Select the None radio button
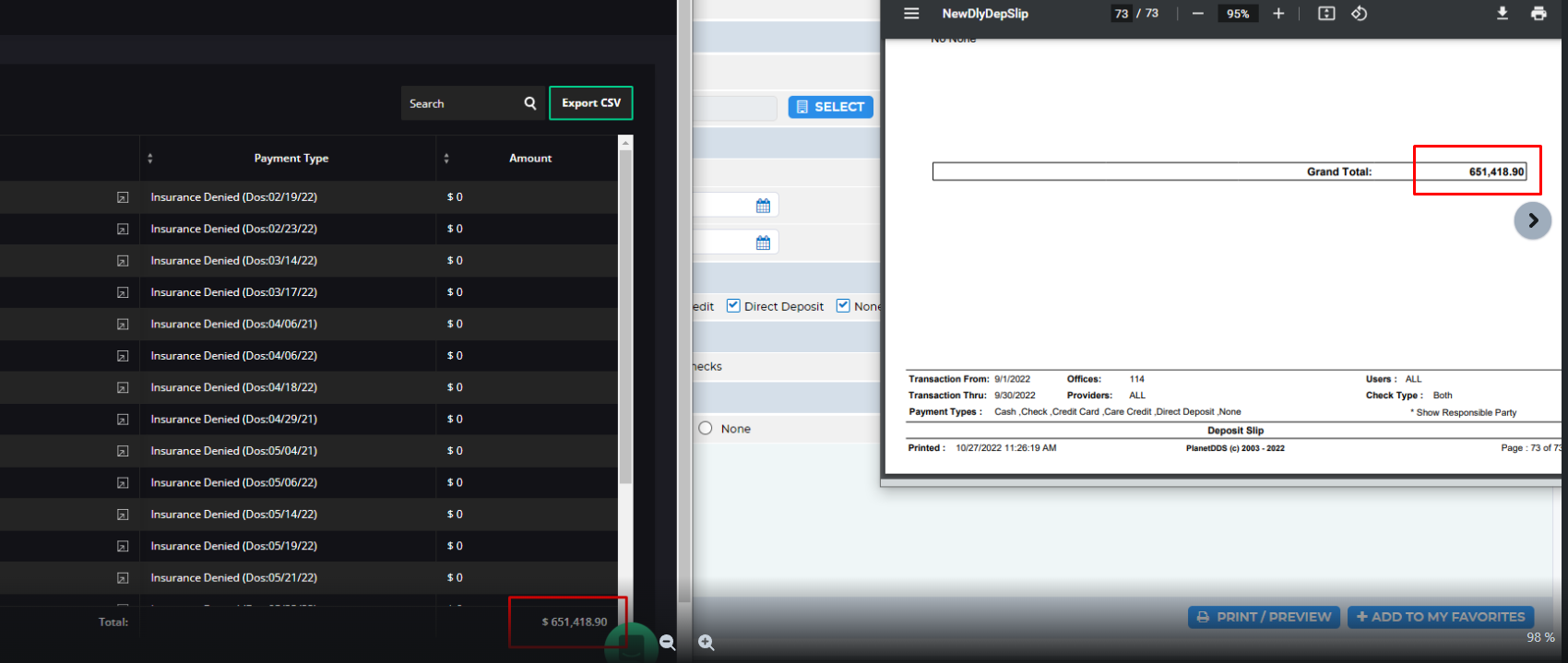 click(706, 428)
